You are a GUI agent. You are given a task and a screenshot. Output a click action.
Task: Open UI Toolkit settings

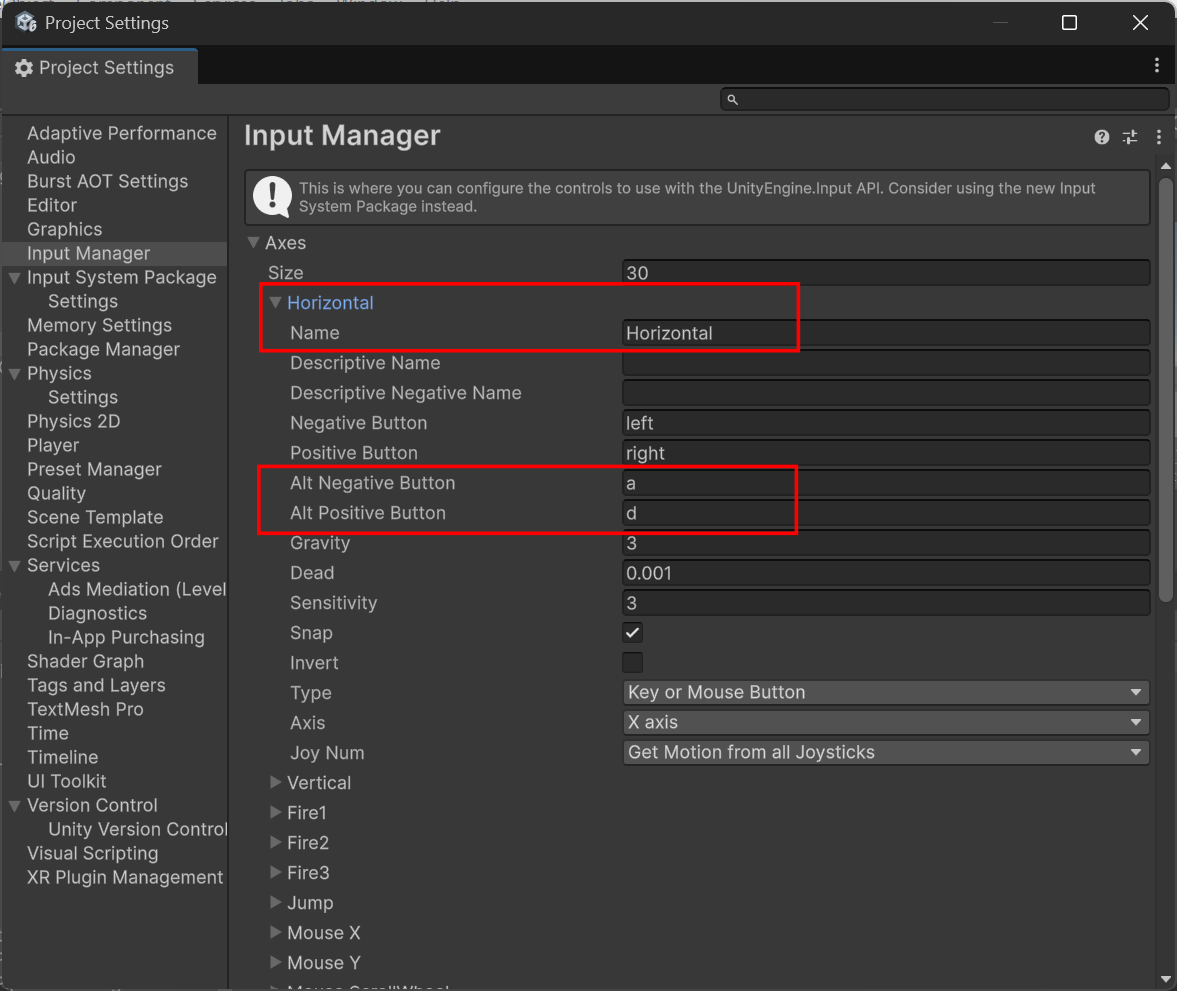(x=67, y=782)
